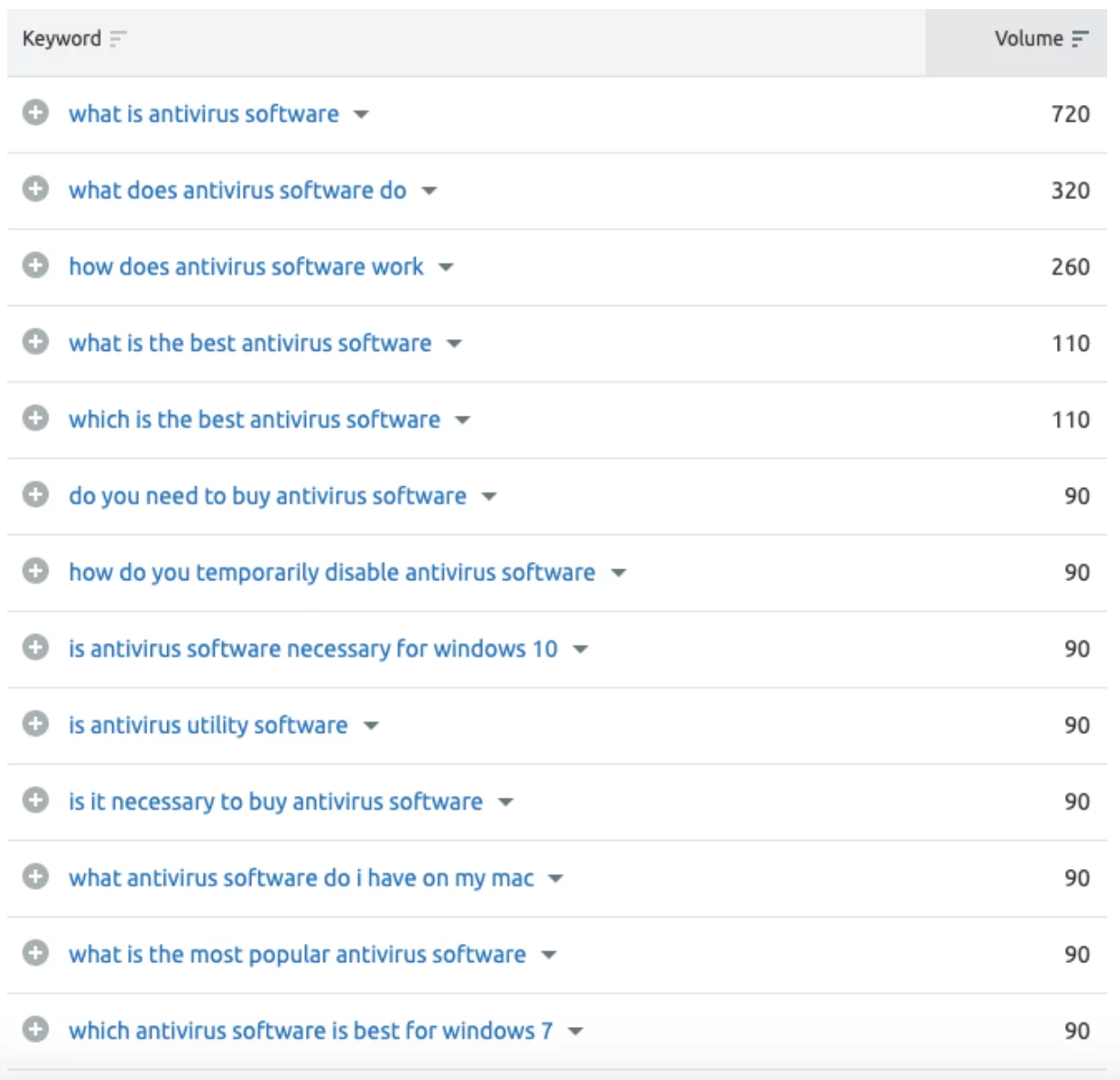Click the 720 volume value cell

pos(1070,114)
